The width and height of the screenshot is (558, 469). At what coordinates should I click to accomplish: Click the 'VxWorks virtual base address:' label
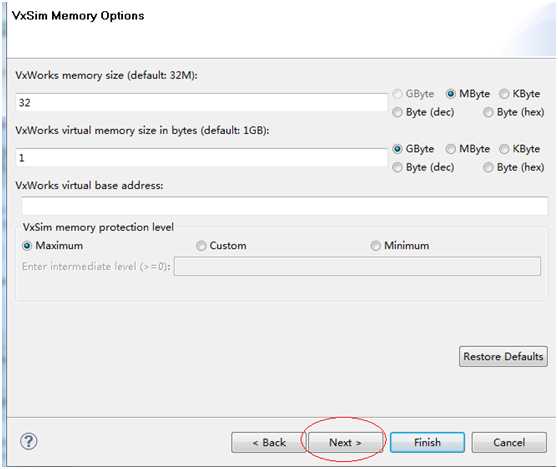[x=89, y=186]
